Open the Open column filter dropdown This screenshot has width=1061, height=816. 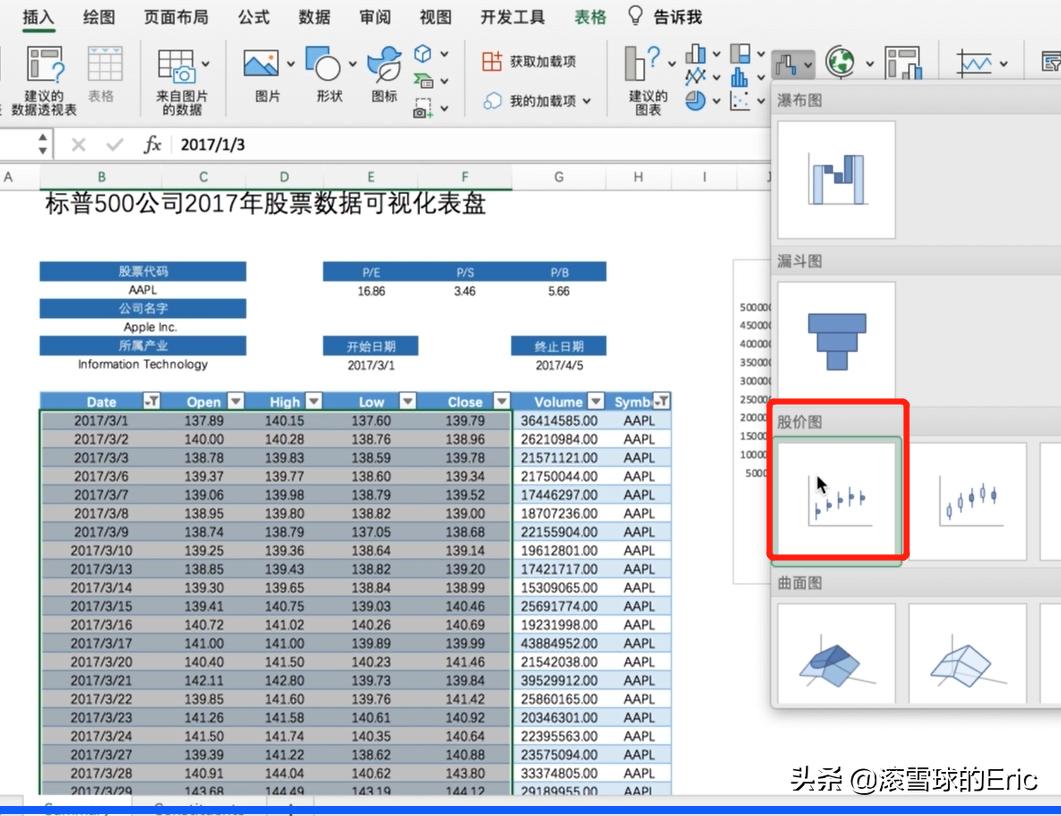coord(236,402)
